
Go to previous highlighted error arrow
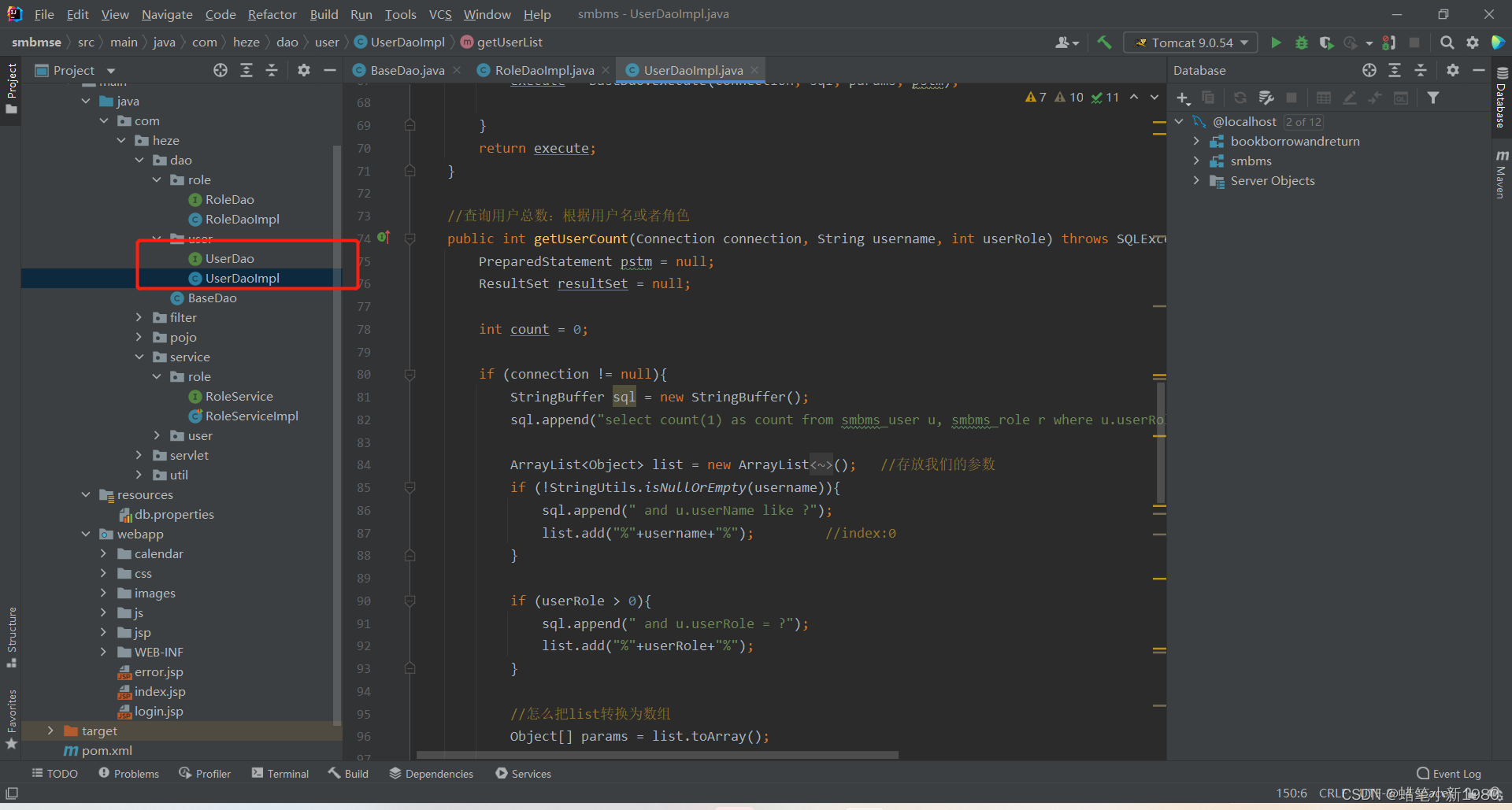pos(1134,97)
